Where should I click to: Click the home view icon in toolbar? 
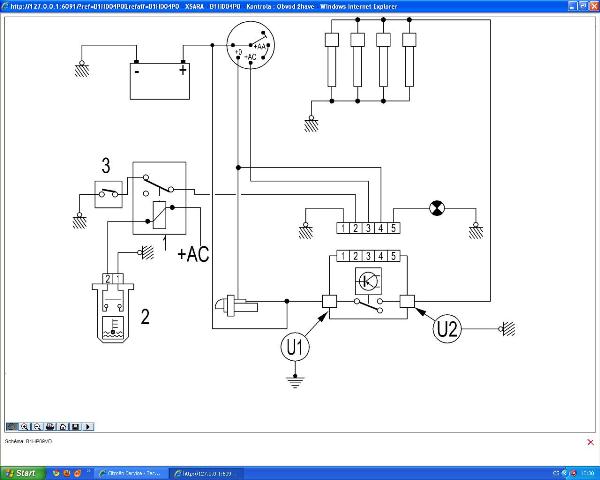[62, 427]
